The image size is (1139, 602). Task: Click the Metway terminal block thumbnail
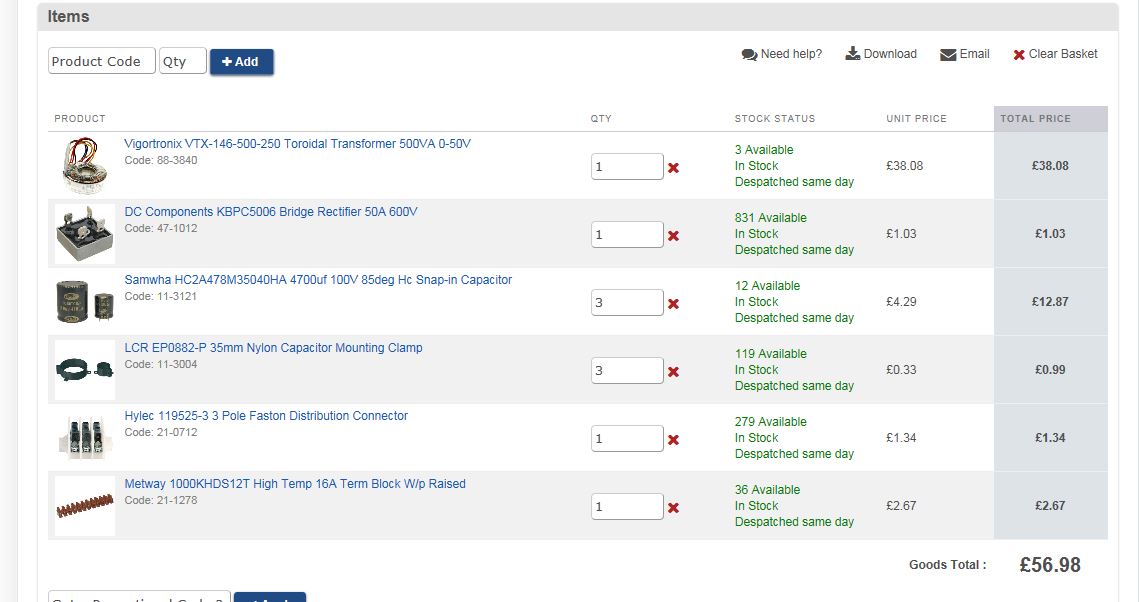point(84,506)
